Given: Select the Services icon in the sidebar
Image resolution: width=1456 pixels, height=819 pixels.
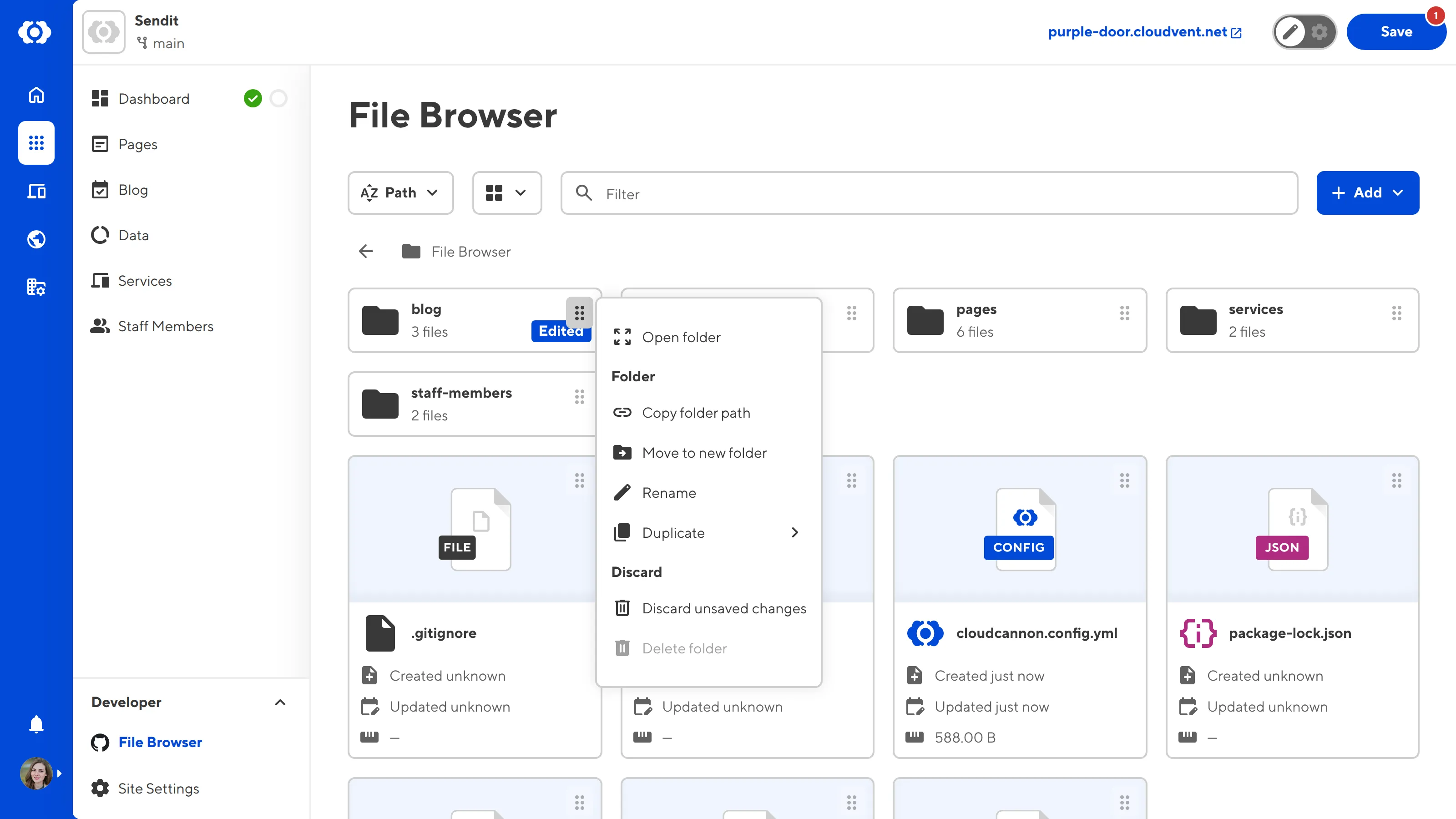Looking at the screenshot, I should click(100, 280).
